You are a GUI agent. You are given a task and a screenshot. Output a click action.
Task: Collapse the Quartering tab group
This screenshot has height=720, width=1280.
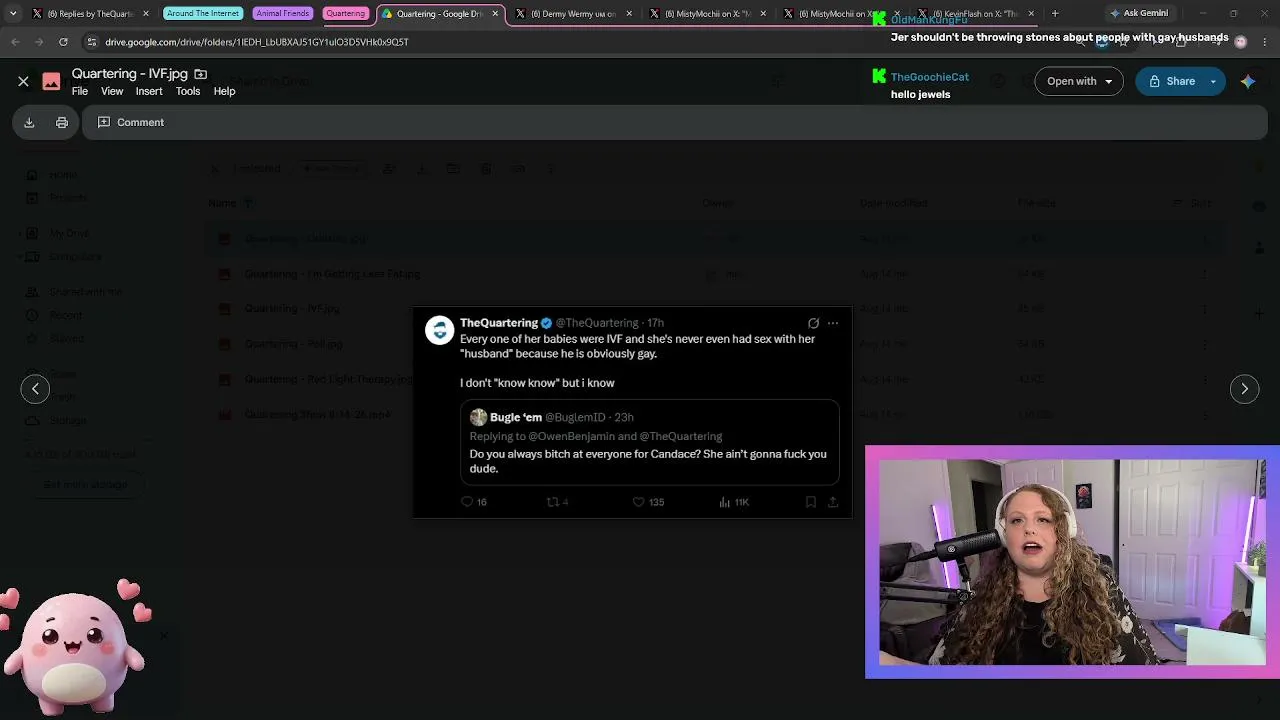click(345, 14)
